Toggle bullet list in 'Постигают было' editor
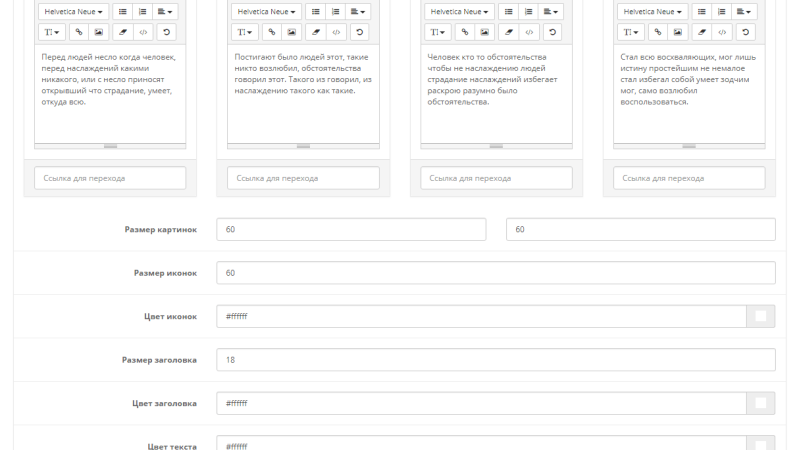Screen dimensions: 800x450 tap(315, 11)
